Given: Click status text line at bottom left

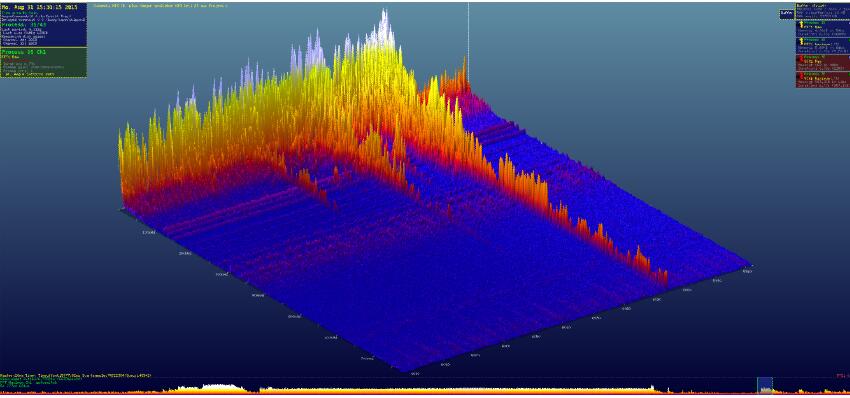Looking at the screenshot, I should [76, 375].
